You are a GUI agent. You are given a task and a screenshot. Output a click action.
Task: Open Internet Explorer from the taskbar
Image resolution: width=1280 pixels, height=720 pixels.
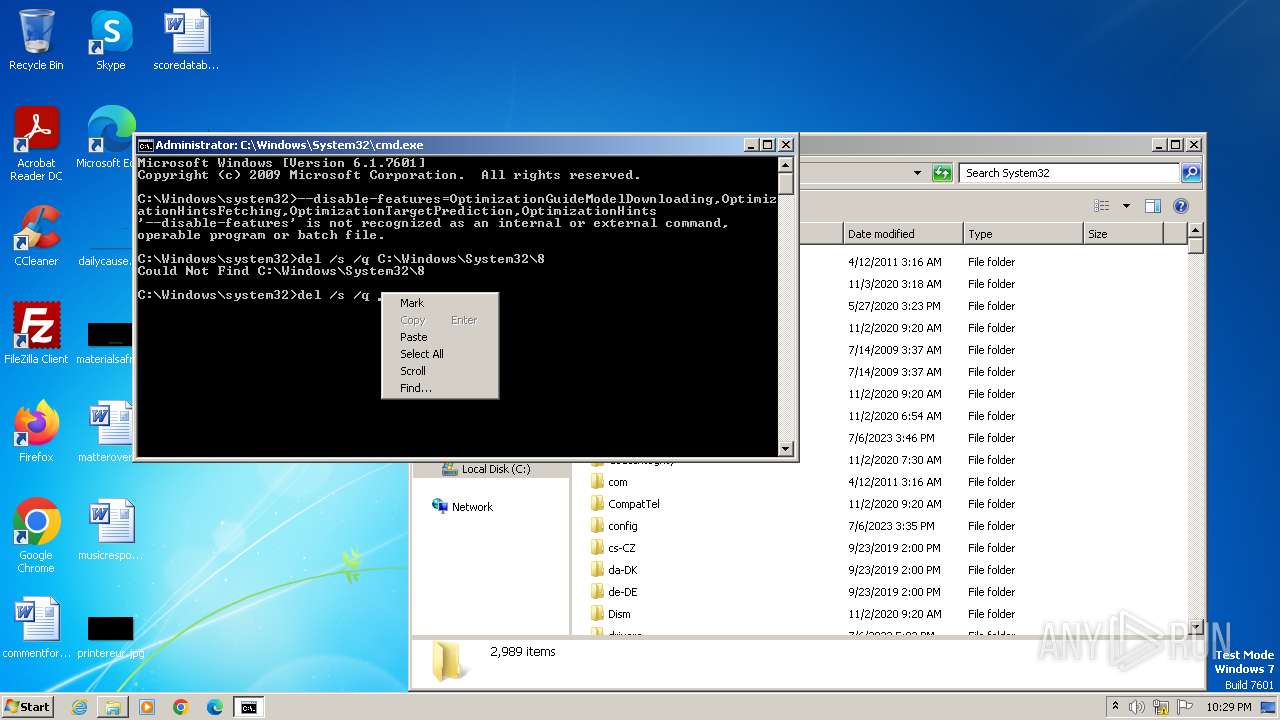(x=79, y=707)
